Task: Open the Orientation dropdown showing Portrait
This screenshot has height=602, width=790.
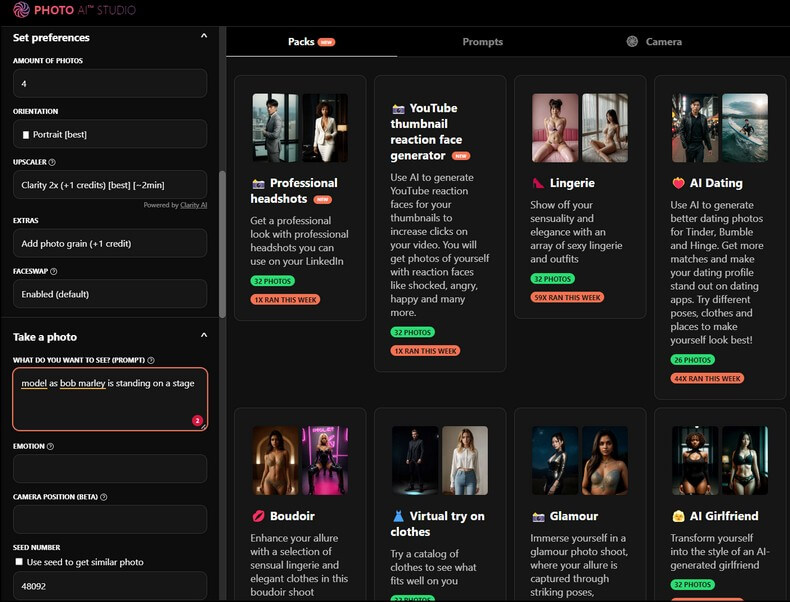Action: 110,134
